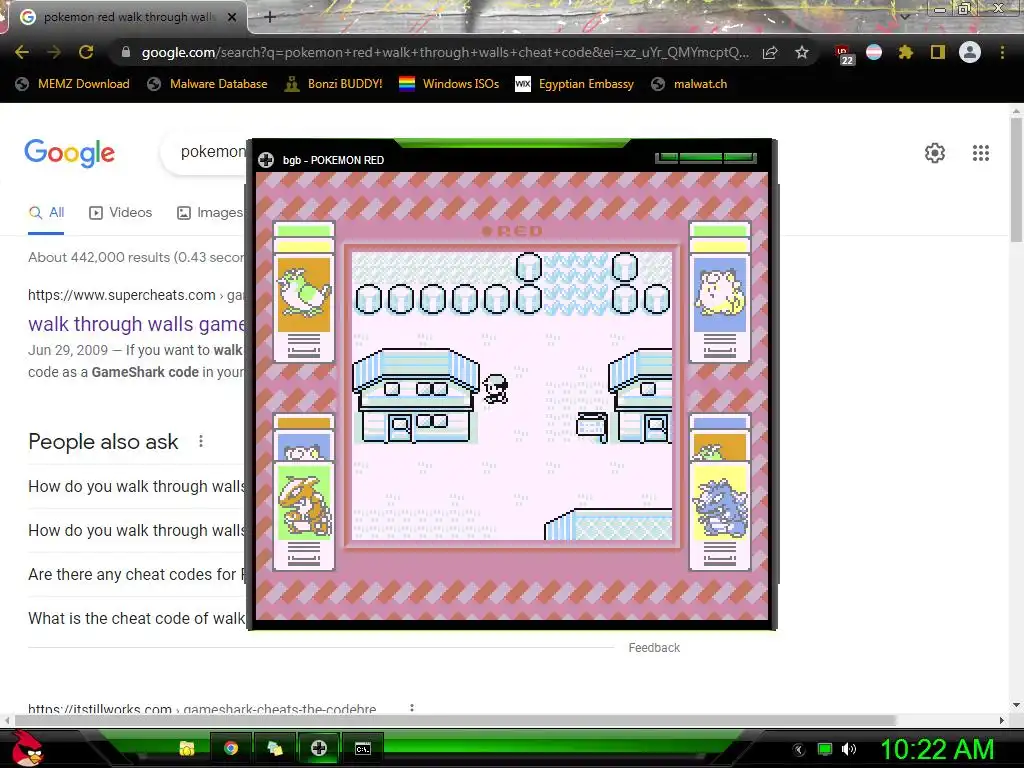1024x768 pixels.
Task: Click the Google logo
Action: 69,153
